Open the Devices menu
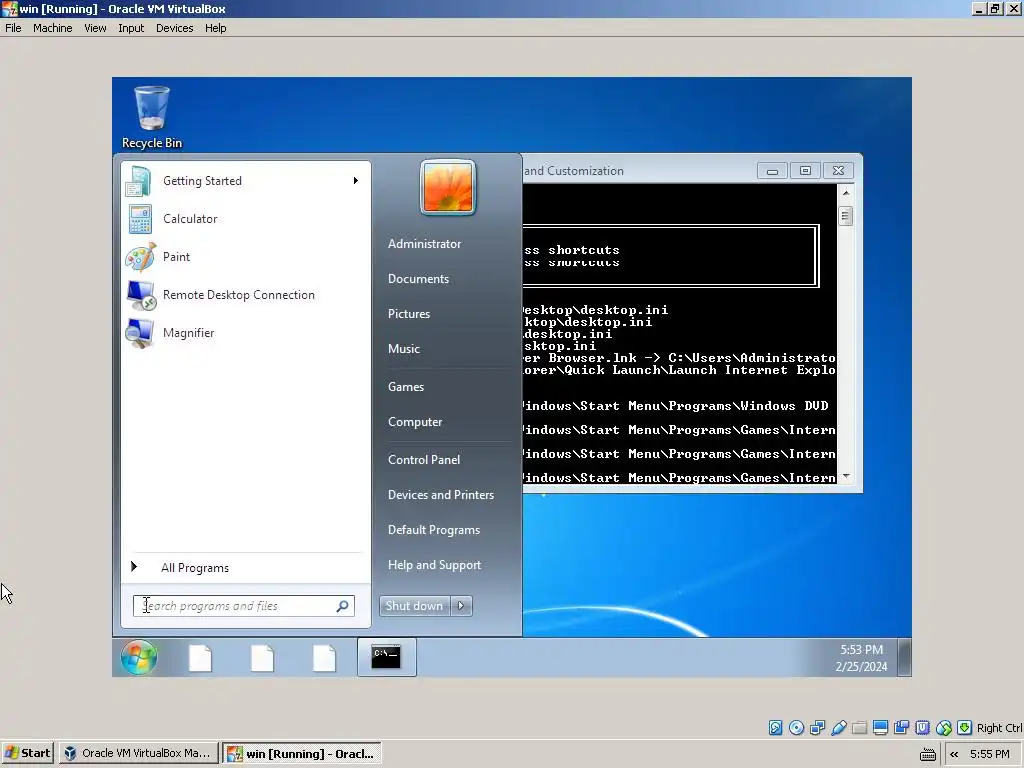This screenshot has height=768, width=1024. pos(174,28)
